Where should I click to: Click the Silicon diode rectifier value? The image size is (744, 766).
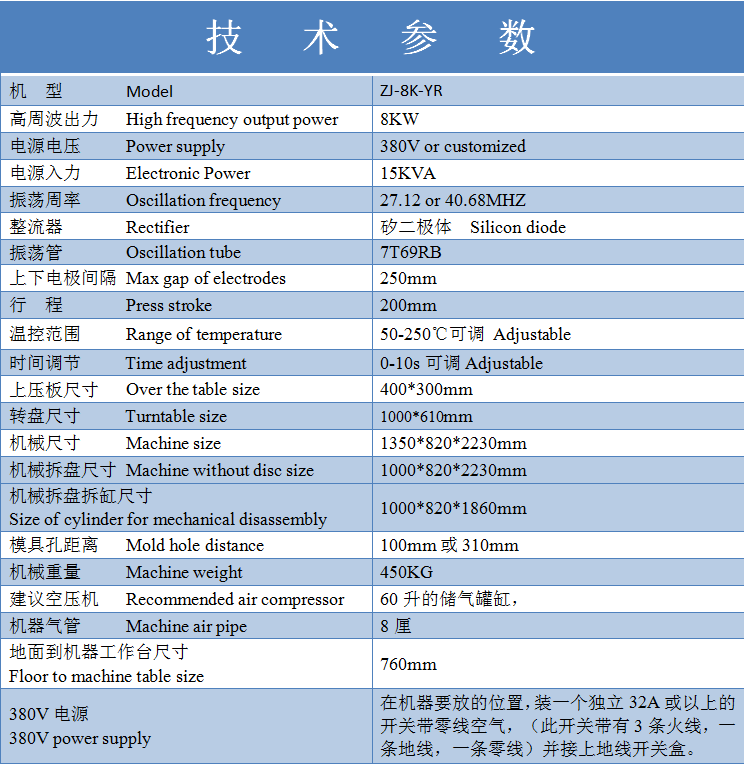click(517, 227)
